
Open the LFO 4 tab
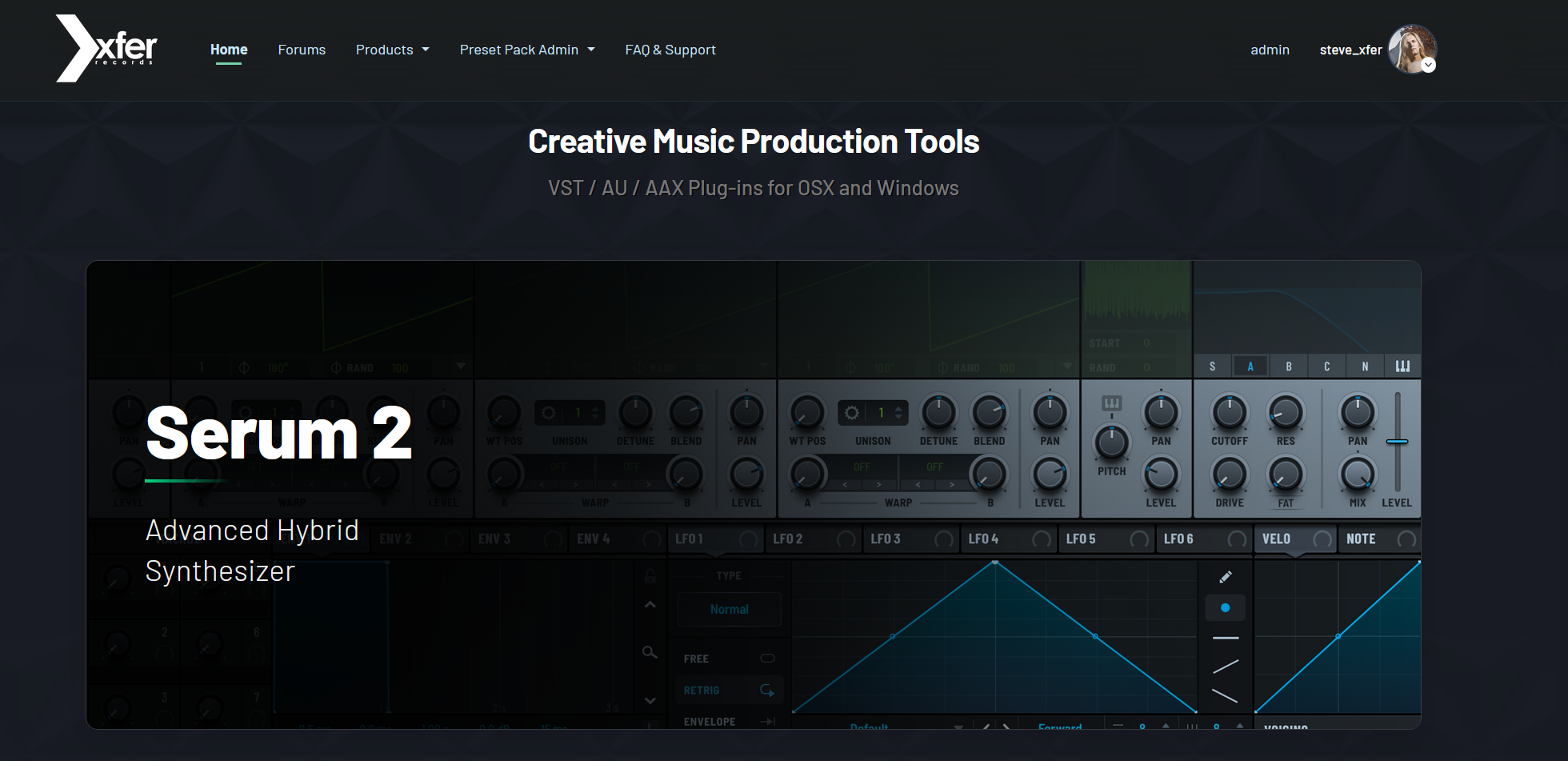click(1008, 539)
